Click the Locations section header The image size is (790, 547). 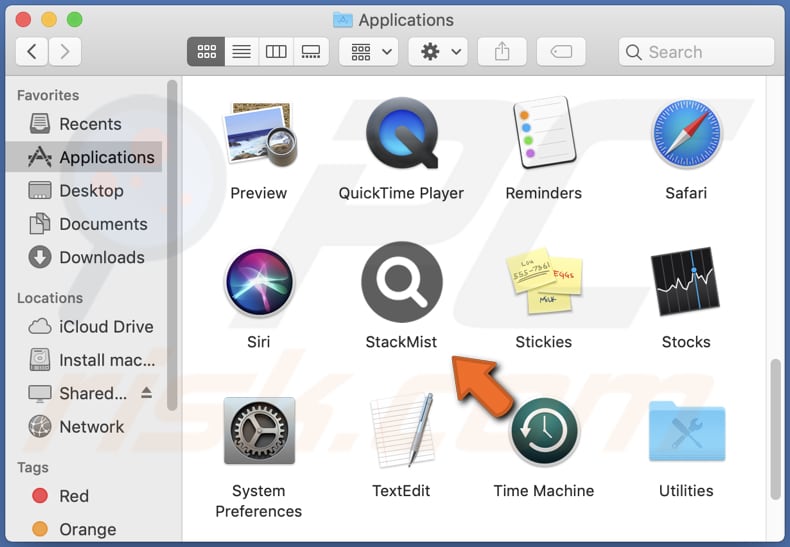tap(50, 298)
